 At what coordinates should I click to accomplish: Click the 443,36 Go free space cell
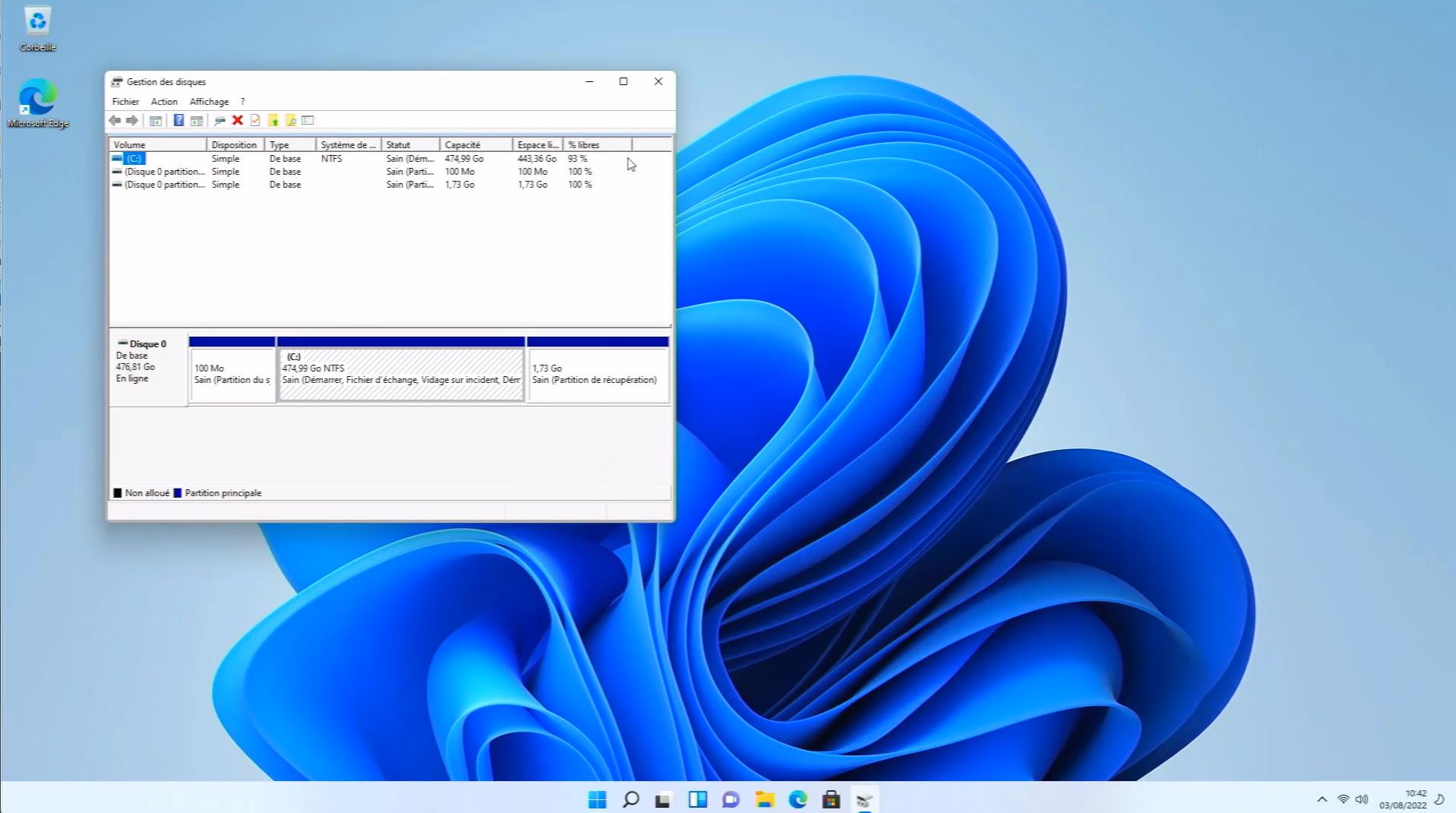[x=537, y=158]
